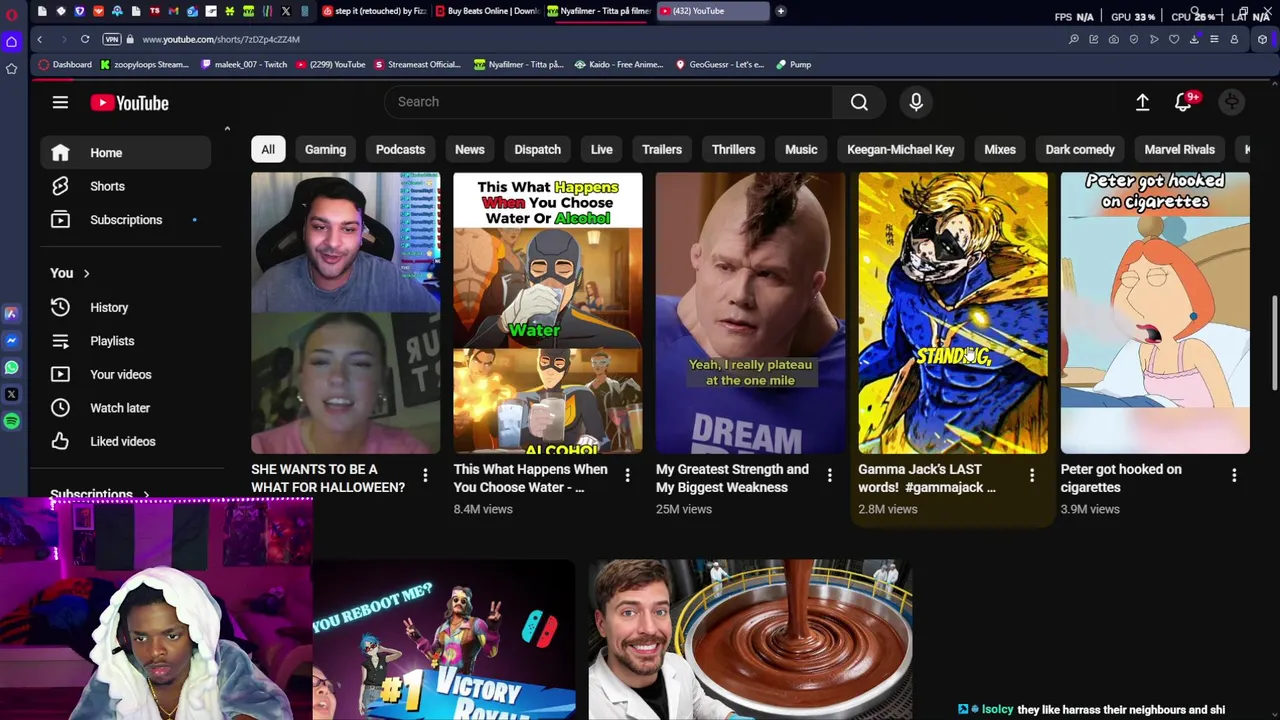
Task: Select the Live filter chip
Action: point(601,149)
